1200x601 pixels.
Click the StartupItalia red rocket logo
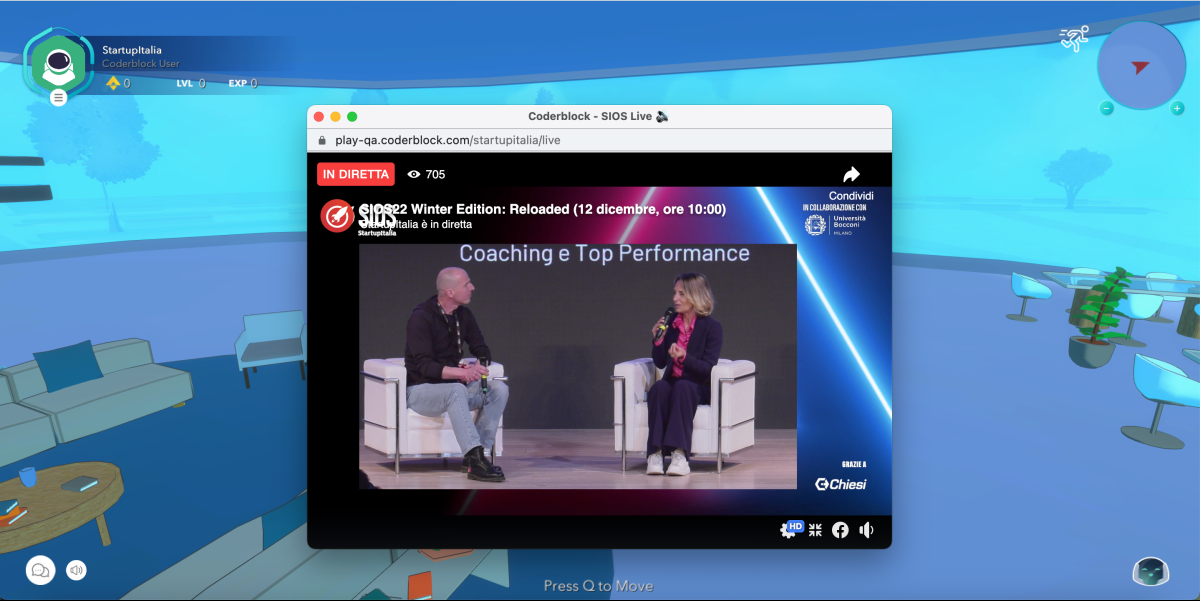click(x=337, y=215)
